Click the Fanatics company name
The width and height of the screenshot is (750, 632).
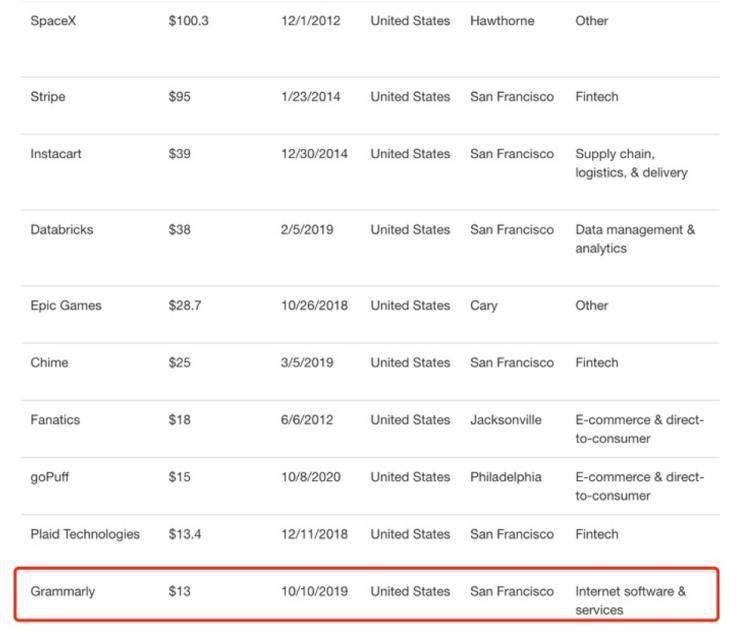[57, 420]
